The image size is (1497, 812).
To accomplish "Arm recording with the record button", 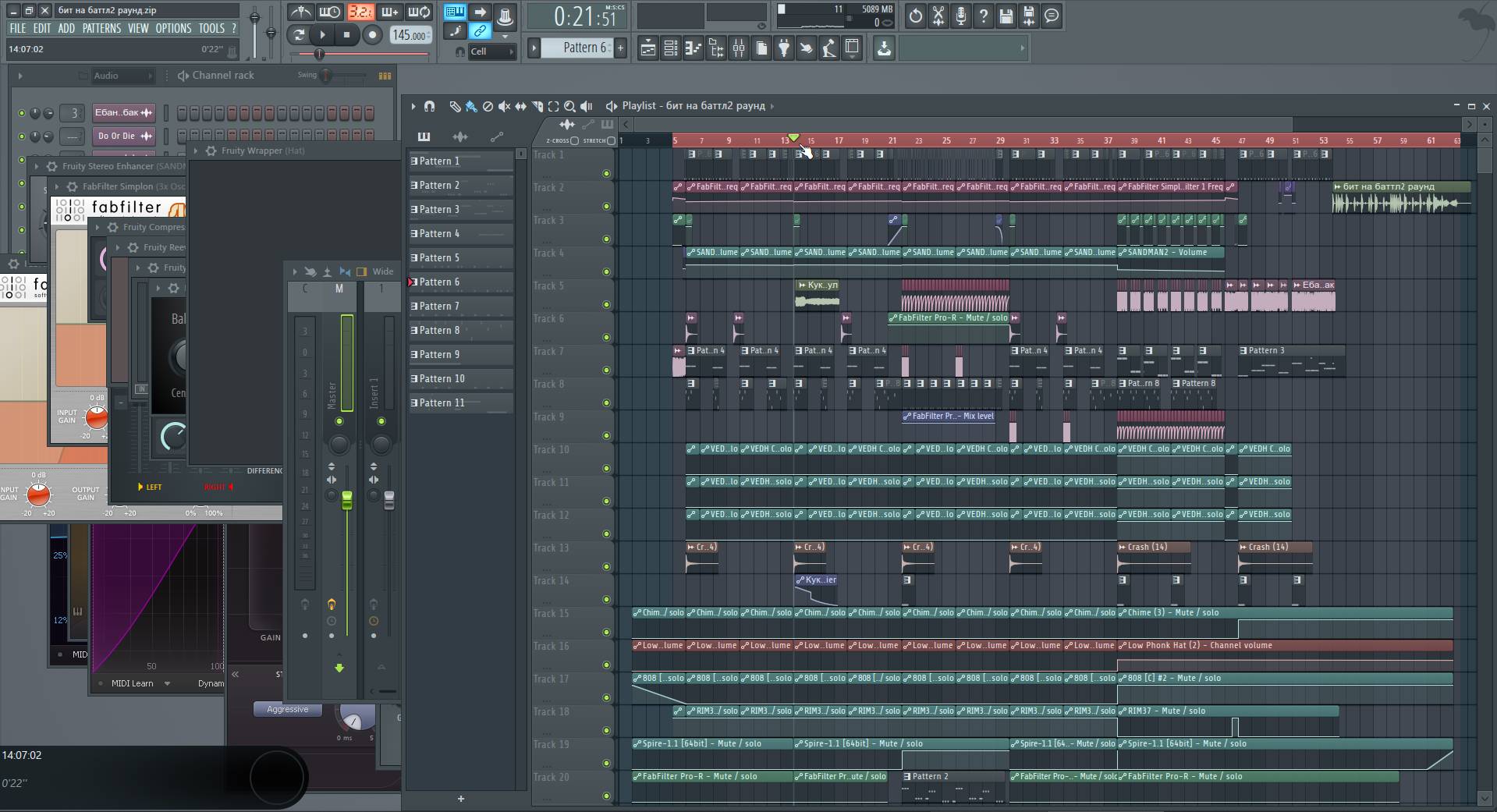I will point(372,34).
